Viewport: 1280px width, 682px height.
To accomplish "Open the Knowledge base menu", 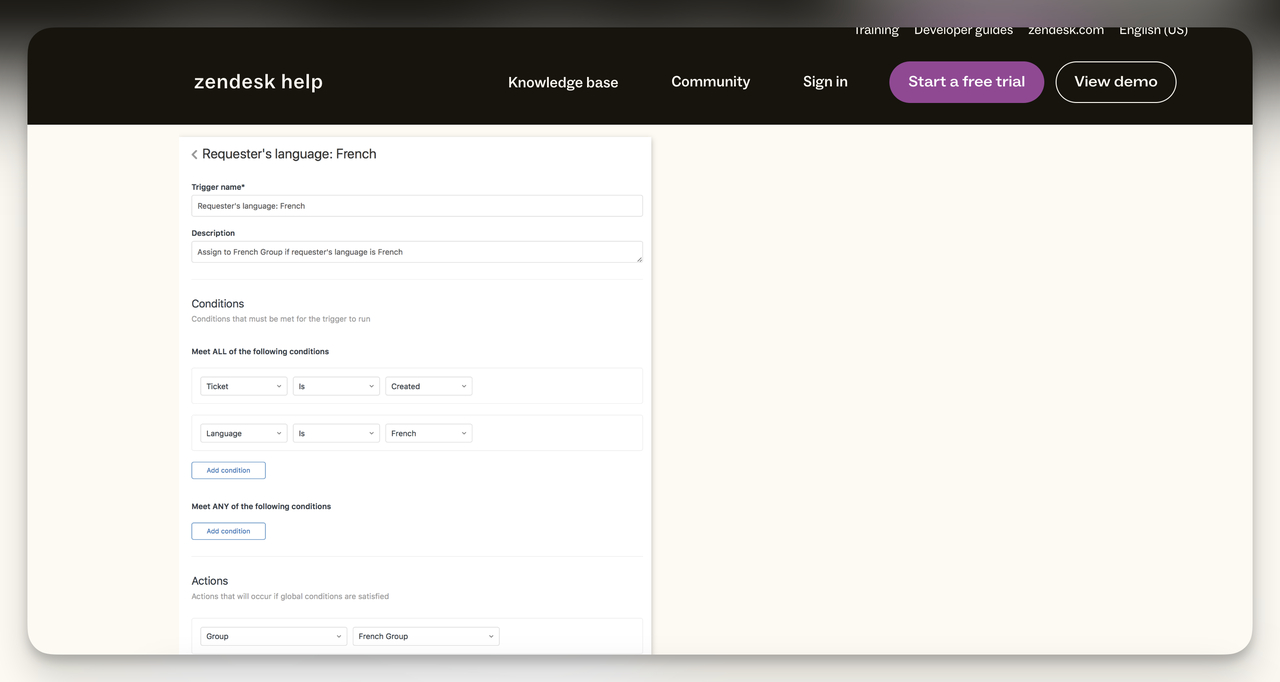I will [x=562, y=82].
